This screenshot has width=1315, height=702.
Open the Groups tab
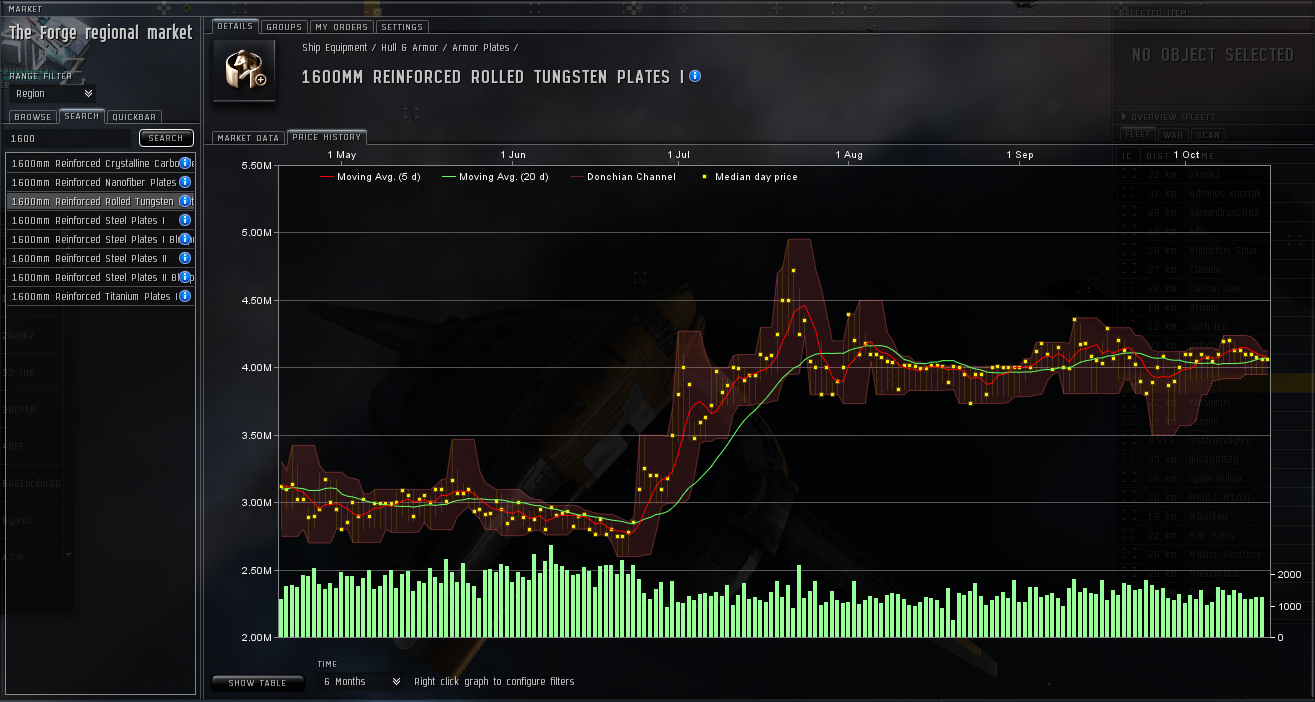coord(283,27)
